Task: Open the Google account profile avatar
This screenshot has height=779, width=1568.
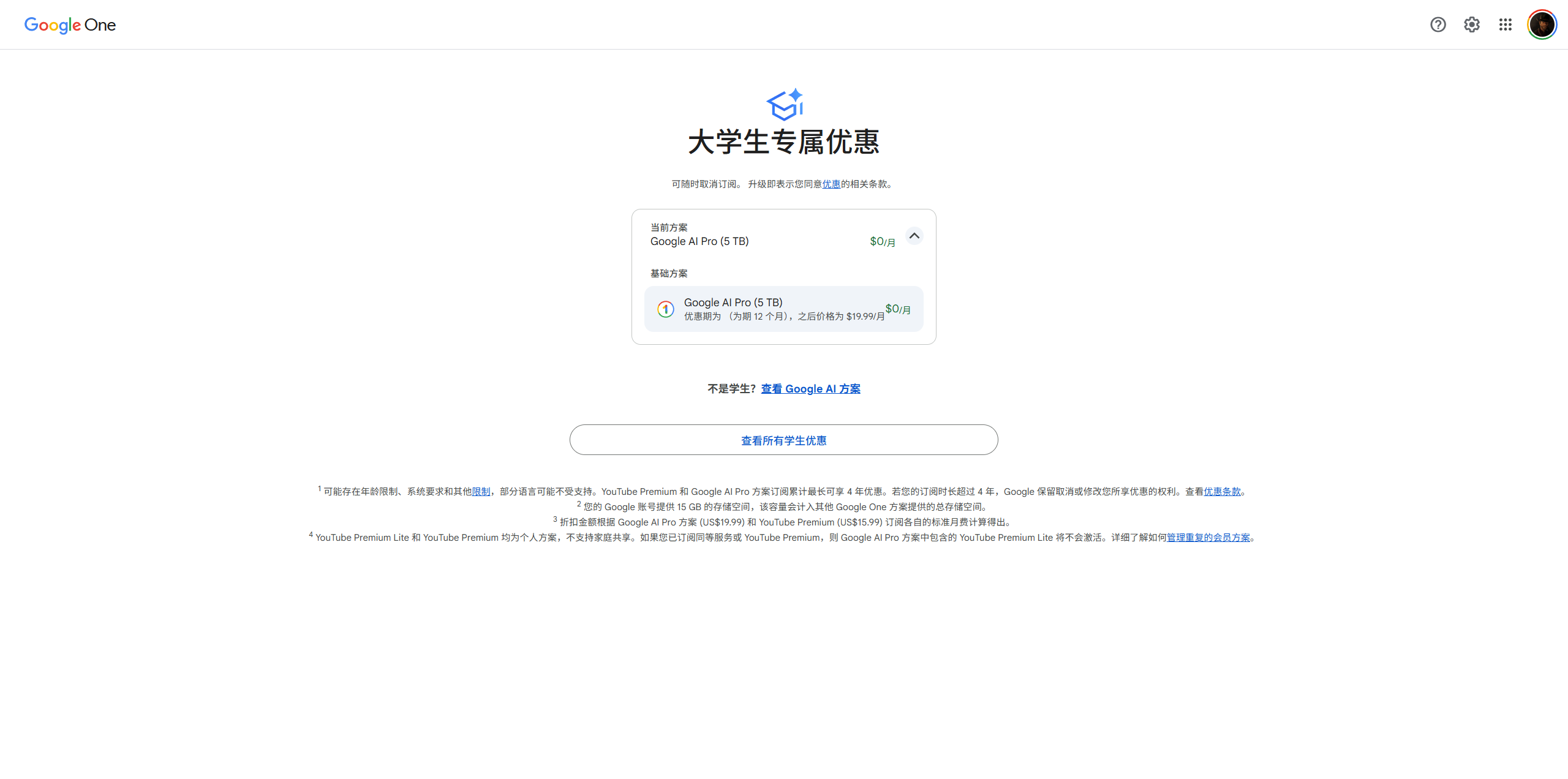Action: coord(1542,24)
